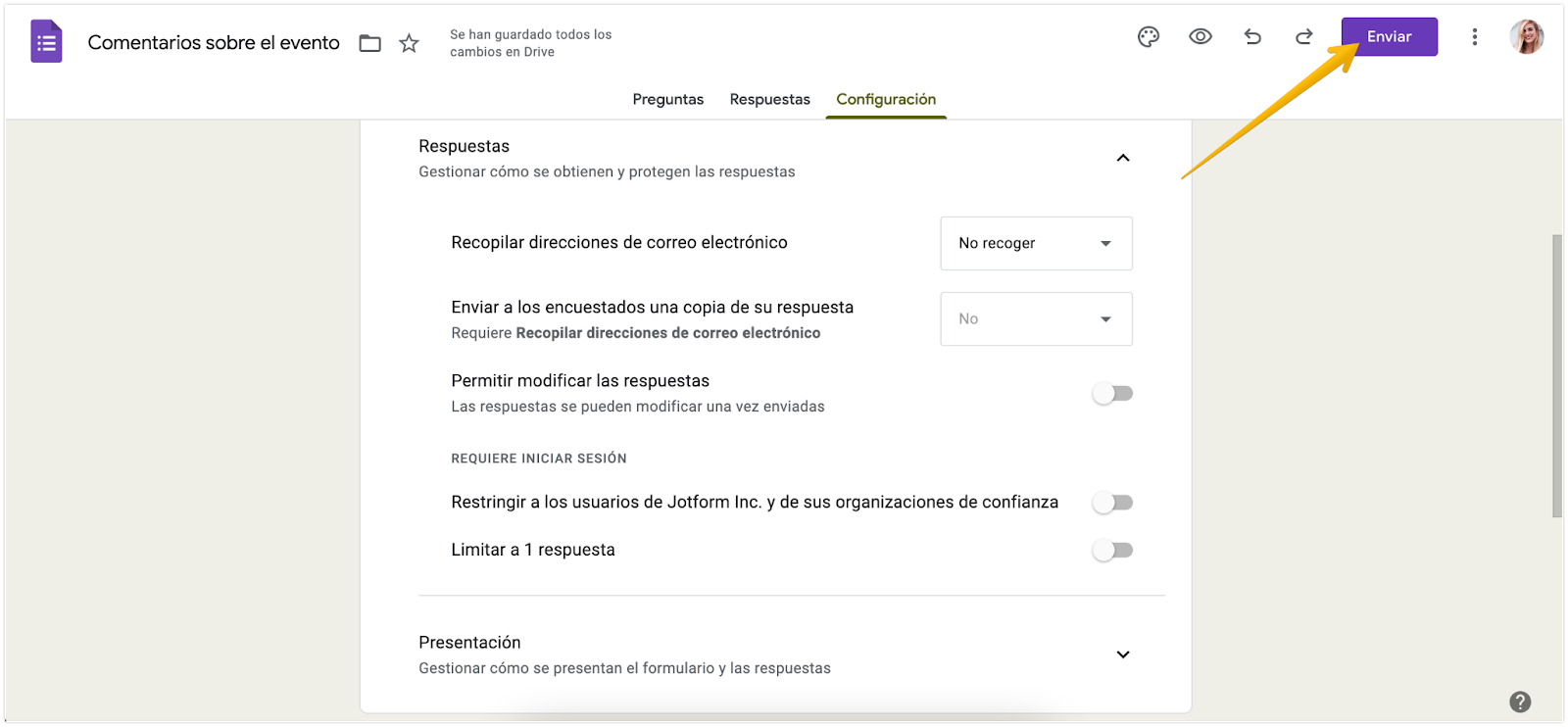
Task: Open the three-dot more options menu
Action: (x=1474, y=37)
